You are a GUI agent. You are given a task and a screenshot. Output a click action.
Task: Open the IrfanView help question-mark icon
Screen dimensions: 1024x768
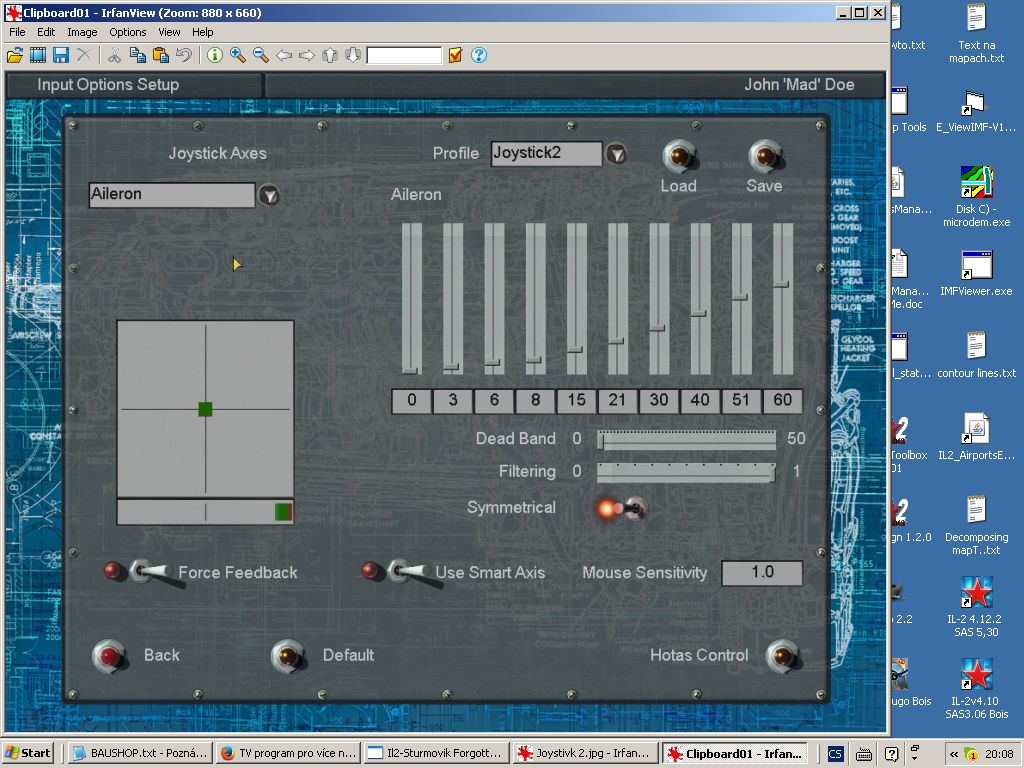pyautogui.click(x=478, y=55)
